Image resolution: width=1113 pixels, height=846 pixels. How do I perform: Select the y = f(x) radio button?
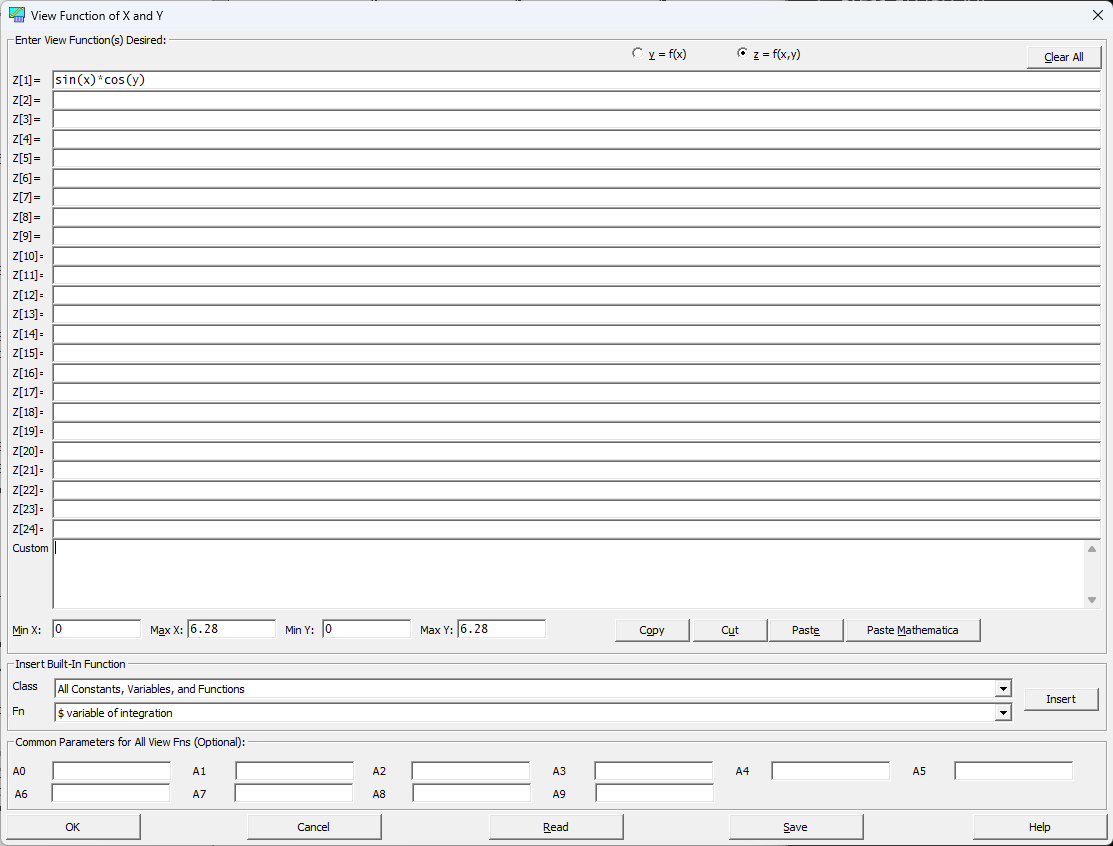(x=637, y=53)
